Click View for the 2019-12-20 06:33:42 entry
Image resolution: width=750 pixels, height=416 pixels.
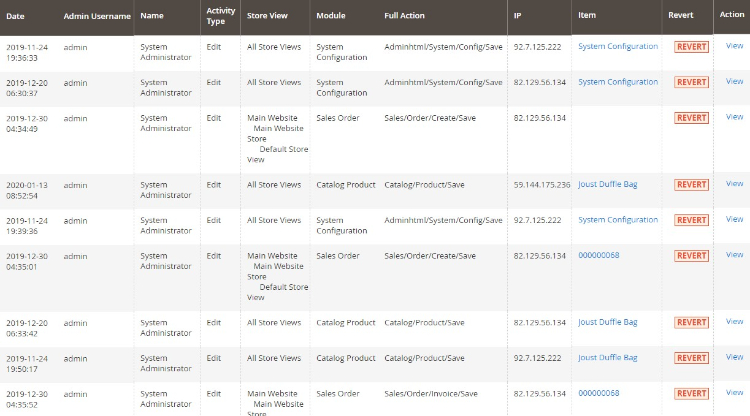coord(734,322)
